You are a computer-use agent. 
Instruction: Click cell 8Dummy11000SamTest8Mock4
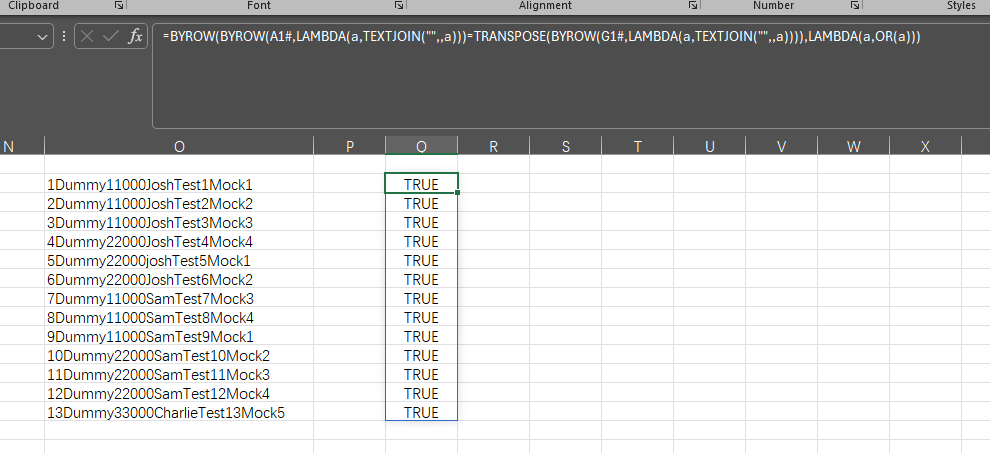tap(179, 317)
